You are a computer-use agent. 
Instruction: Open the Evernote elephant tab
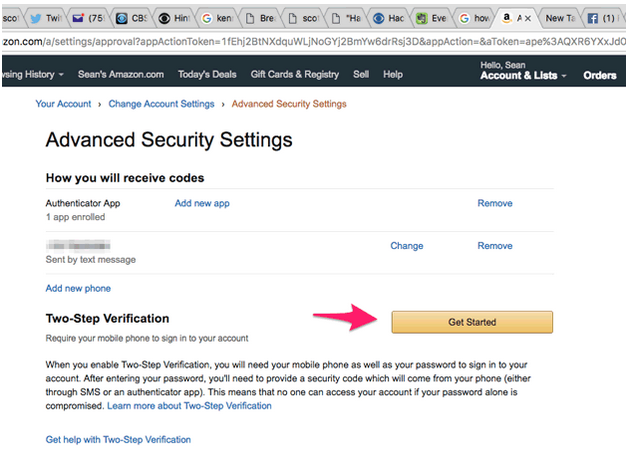pos(431,18)
